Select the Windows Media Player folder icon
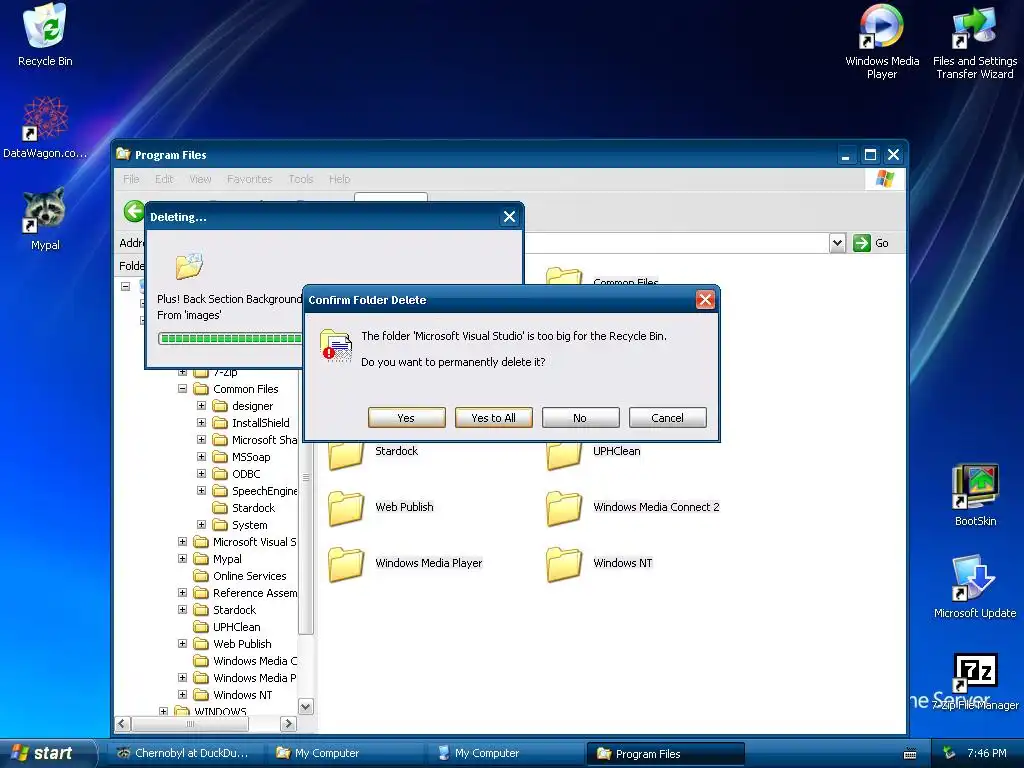This screenshot has width=1024, height=768. click(x=345, y=564)
